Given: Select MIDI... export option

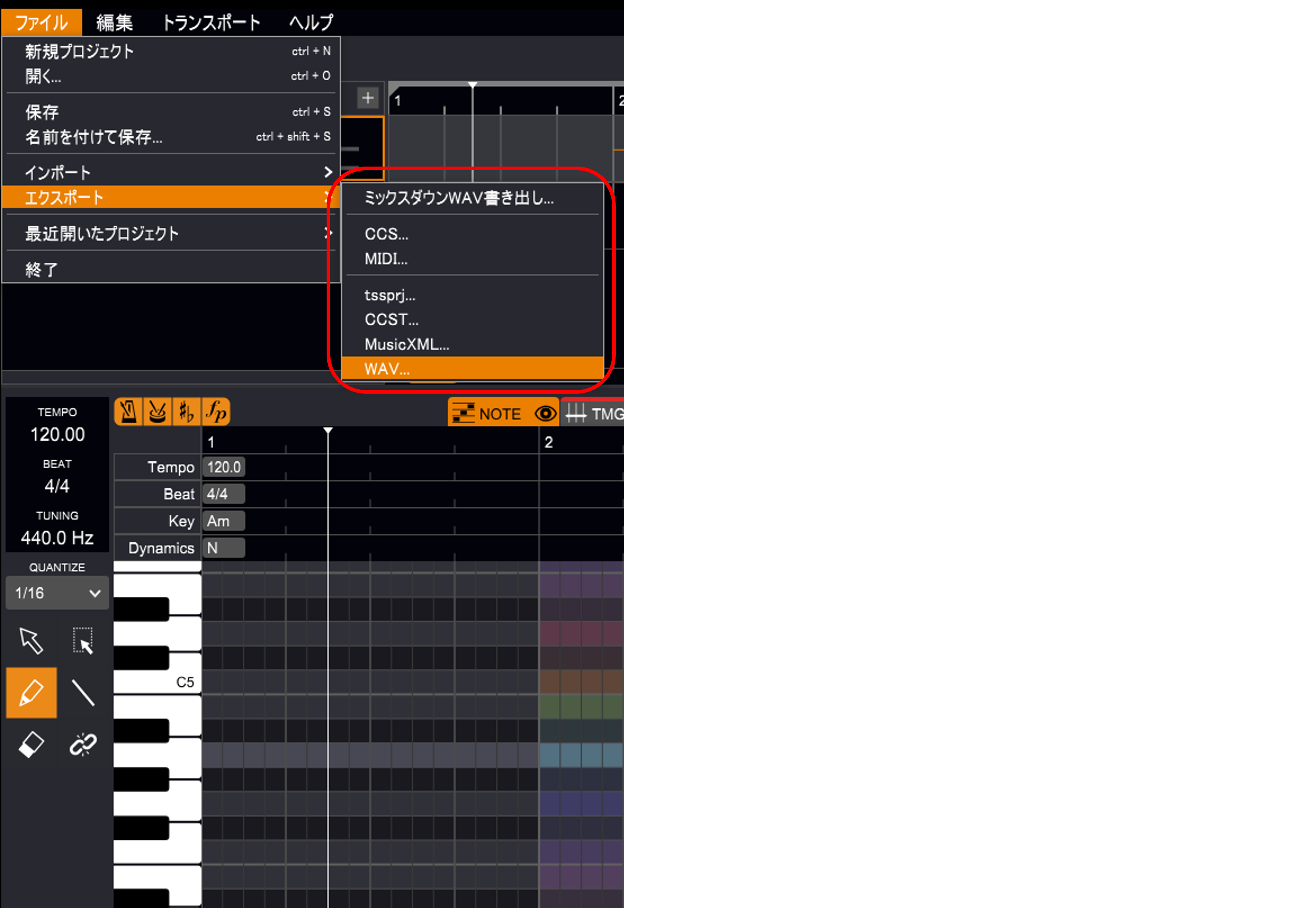Looking at the screenshot, I should 472,259.
